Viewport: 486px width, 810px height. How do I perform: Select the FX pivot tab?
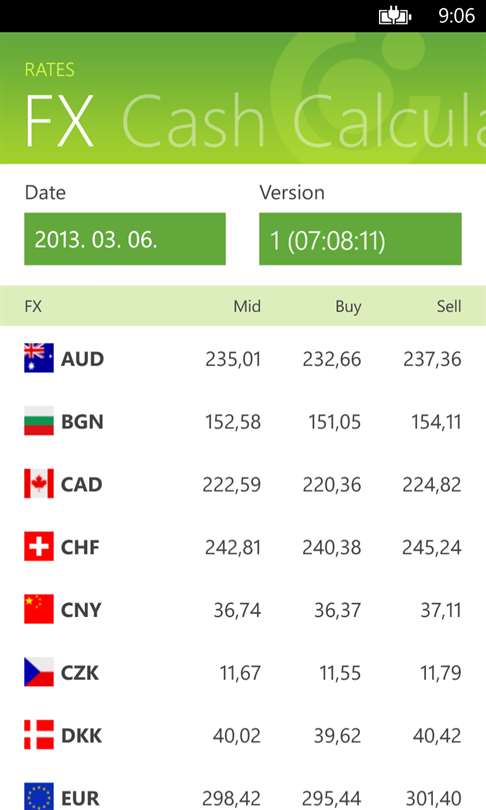point(59,121)
